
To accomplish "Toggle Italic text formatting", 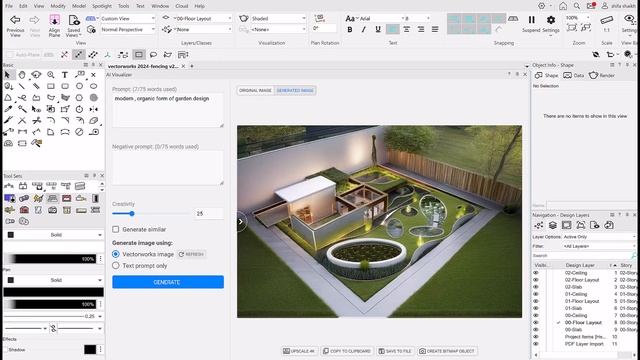I will click(x=364, y=29).
